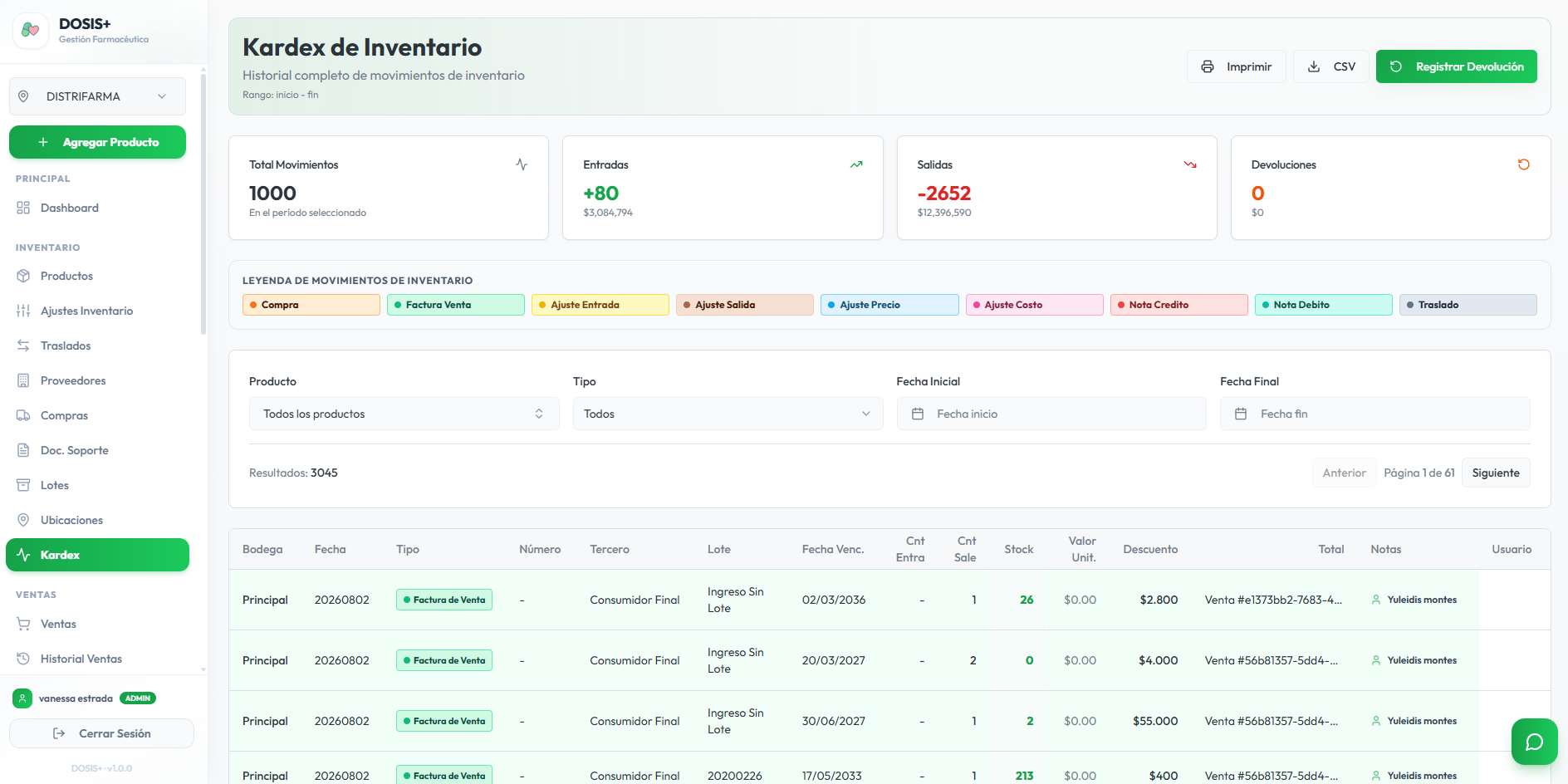The height and width of the screenshot is (784, 1568).
Task: Click the Entradas upward trend icon
Action: pyautogui.click(x=856, y=164)
